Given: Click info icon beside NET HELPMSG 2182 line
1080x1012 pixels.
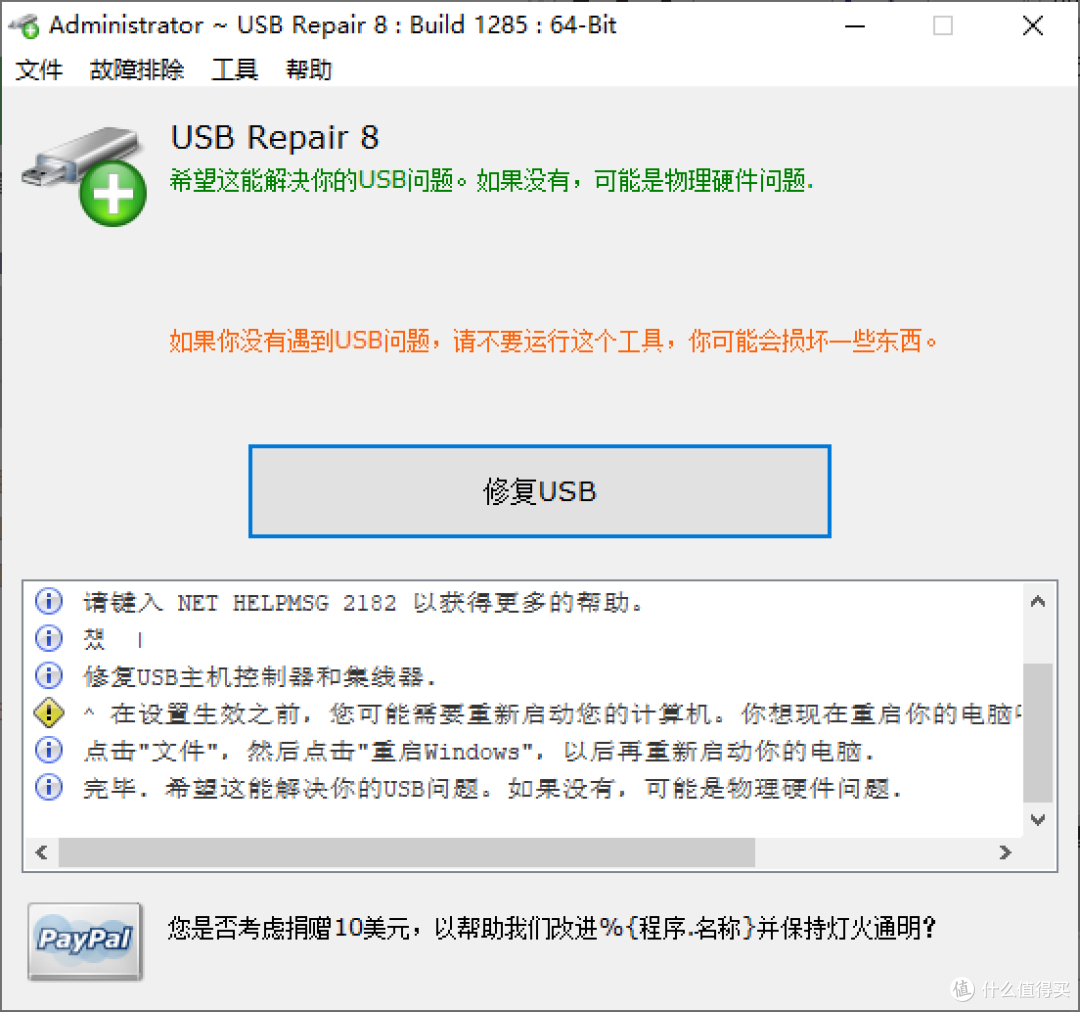Looking at the screenshot, I should coord(48,601).
